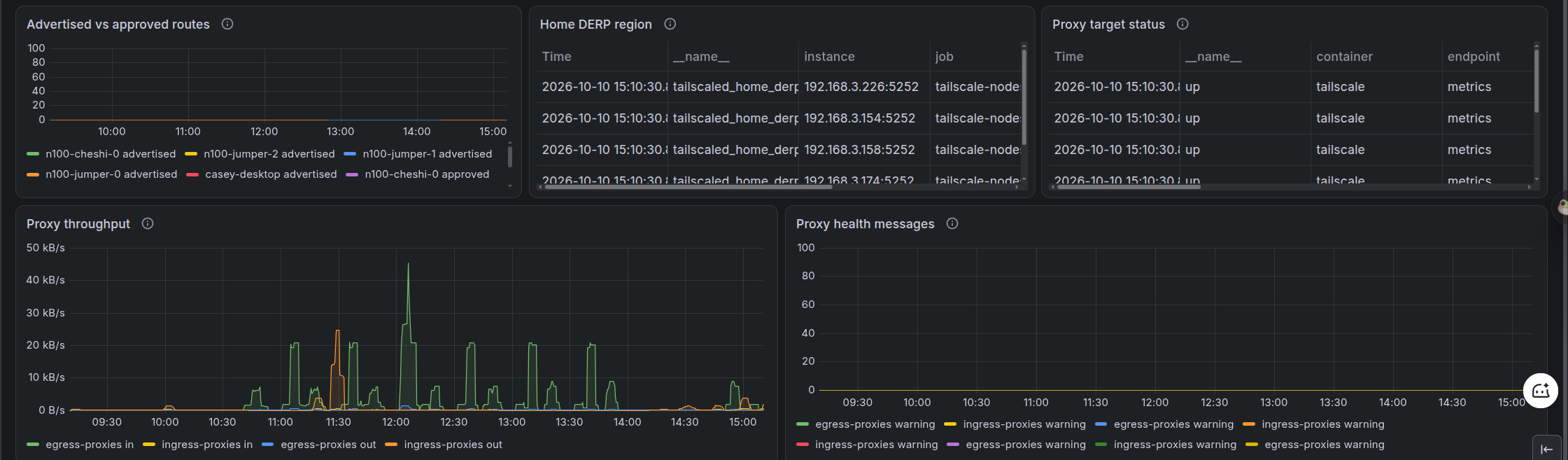The height and width of the screenshot is (460, 1568).
Task: Show info for Advertised vs approved routes panel
Action: [227, 24]
